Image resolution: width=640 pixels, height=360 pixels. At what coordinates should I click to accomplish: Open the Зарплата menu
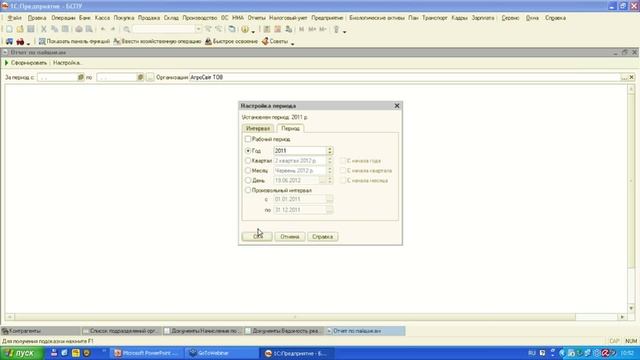pyautogui.click(x=483, y=18)
